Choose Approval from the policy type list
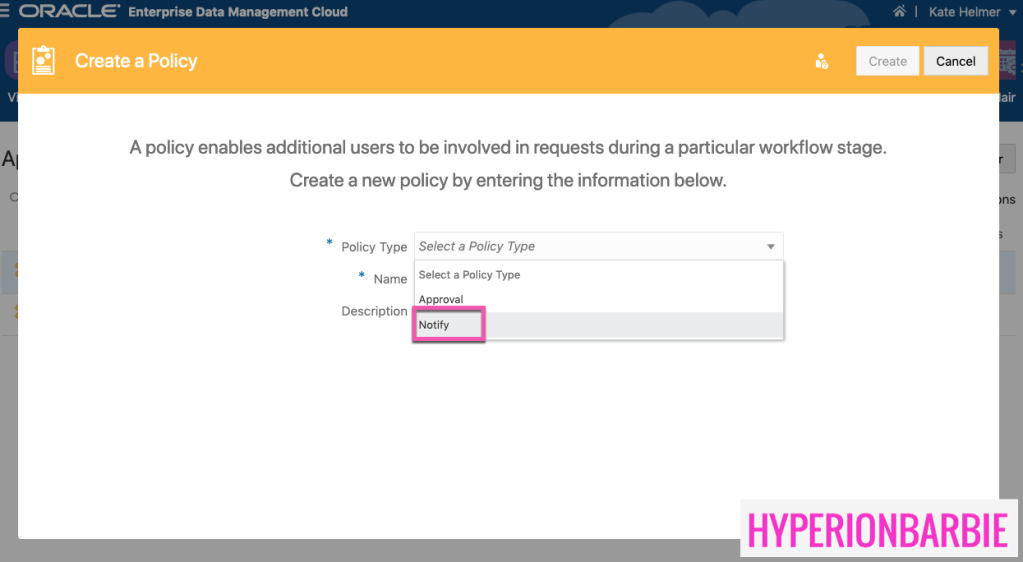Image resolution: width=1023 pixels, height=562 pixels. tap(441, 299)
